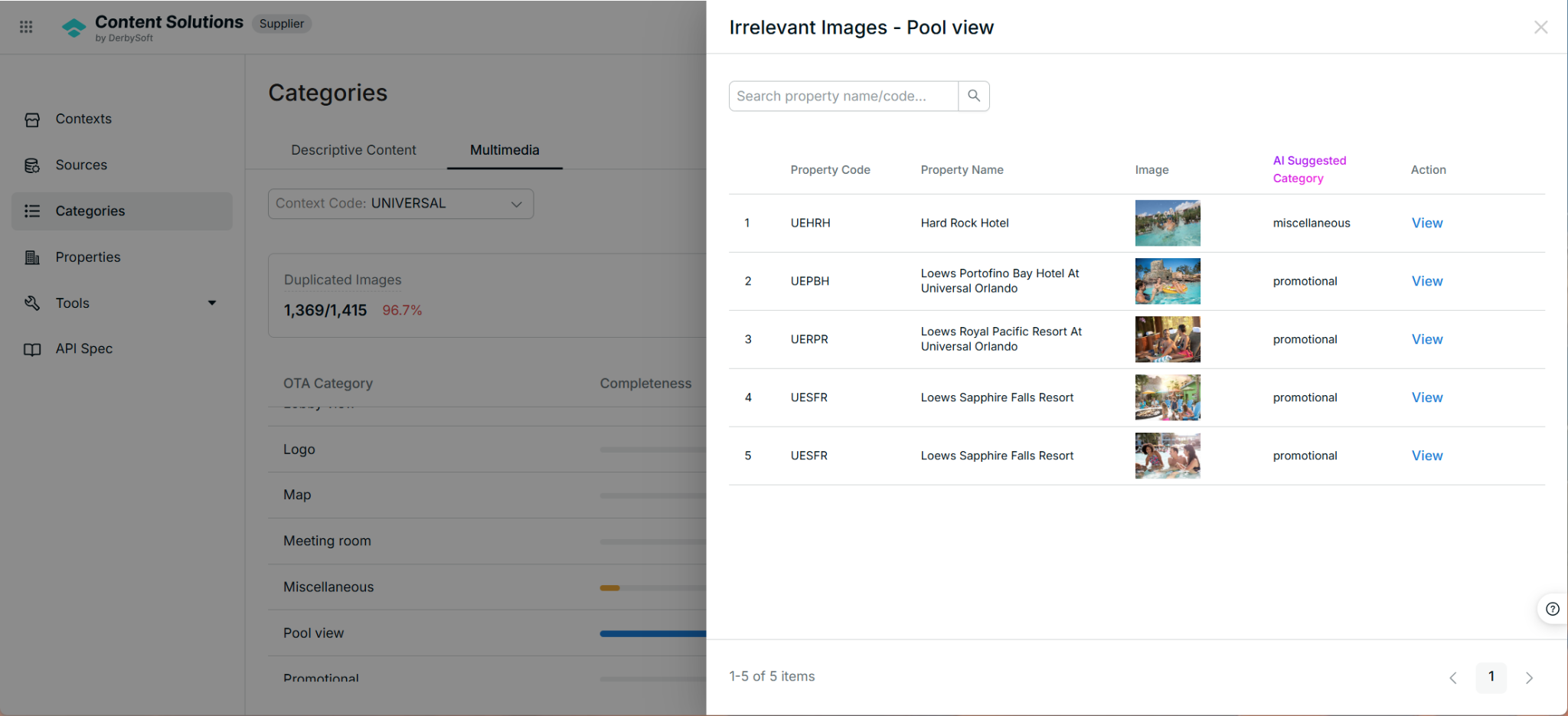Click the Sources database icon

[32, 165]
